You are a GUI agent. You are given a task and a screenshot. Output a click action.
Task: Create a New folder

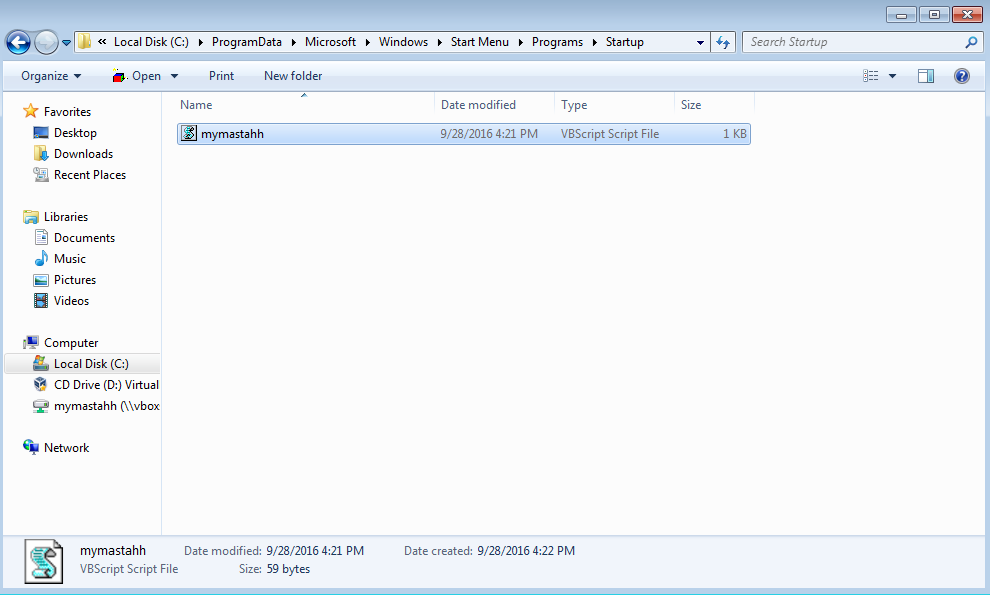[x=293, y=76]
